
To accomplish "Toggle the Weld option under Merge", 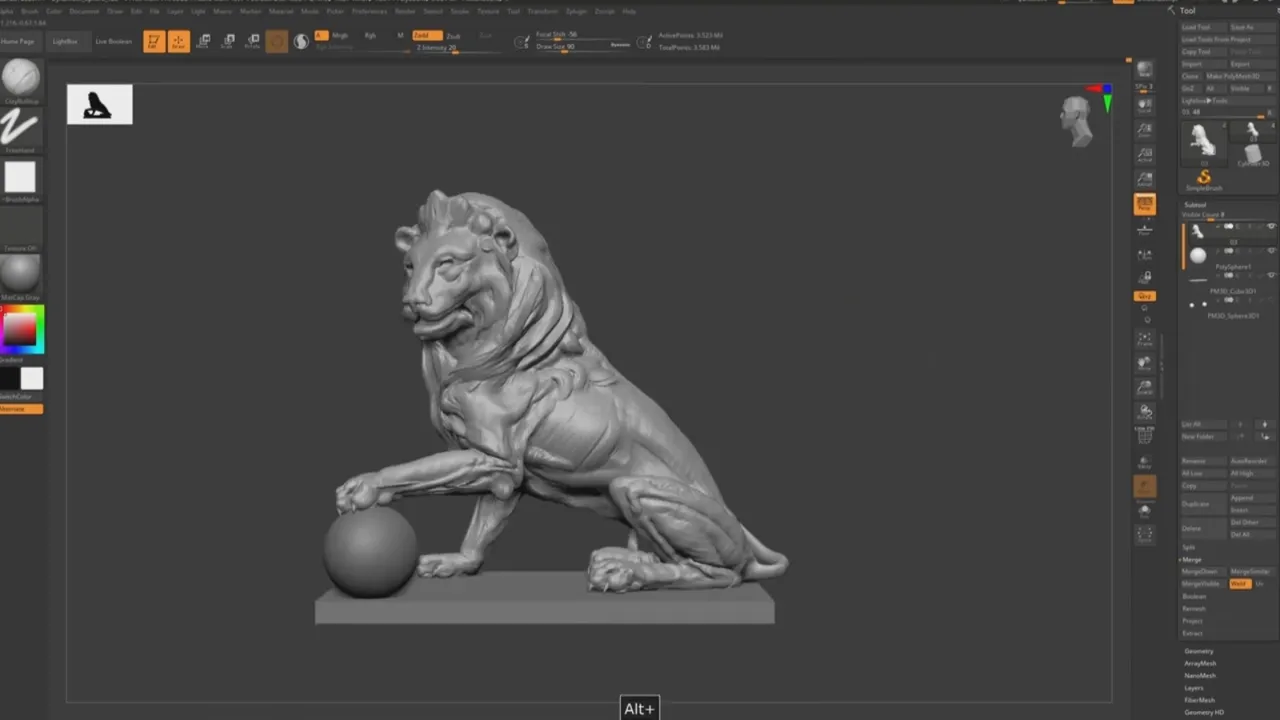I will [x=1240, y=583].
